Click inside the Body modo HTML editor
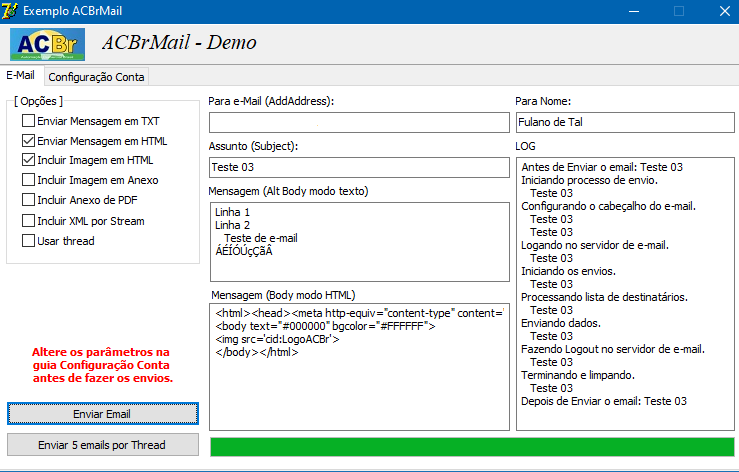The image size is (739, 472). click(x=359, y=367)
